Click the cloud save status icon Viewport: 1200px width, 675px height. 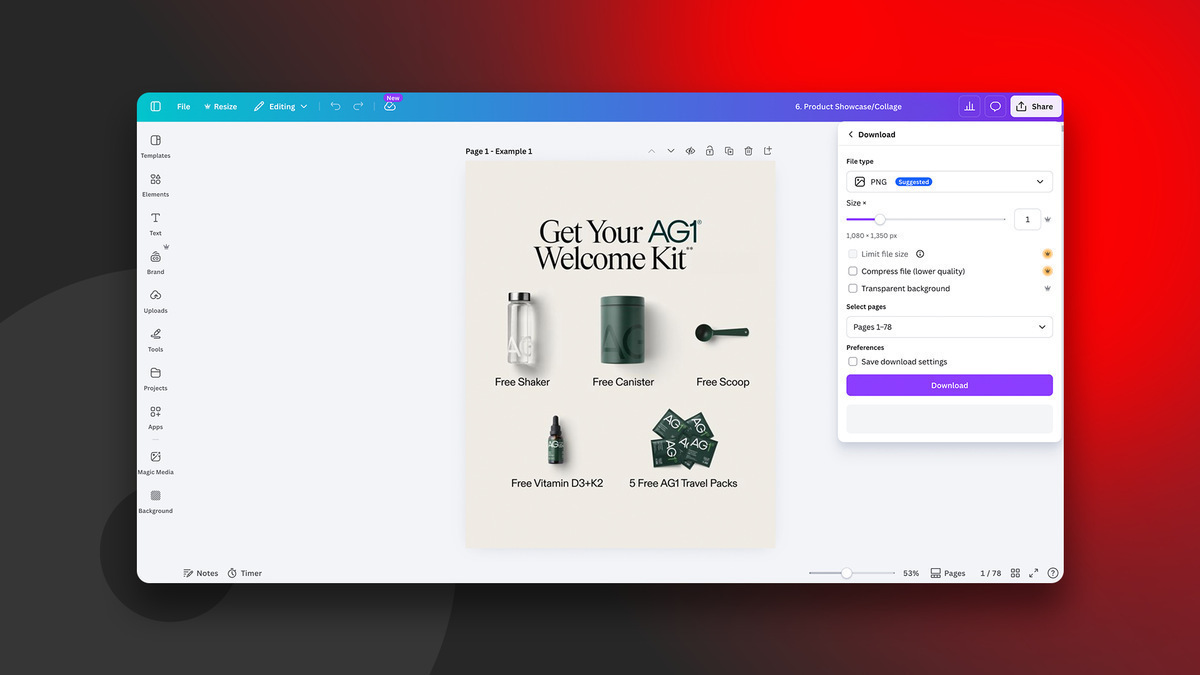coord(390,106)
